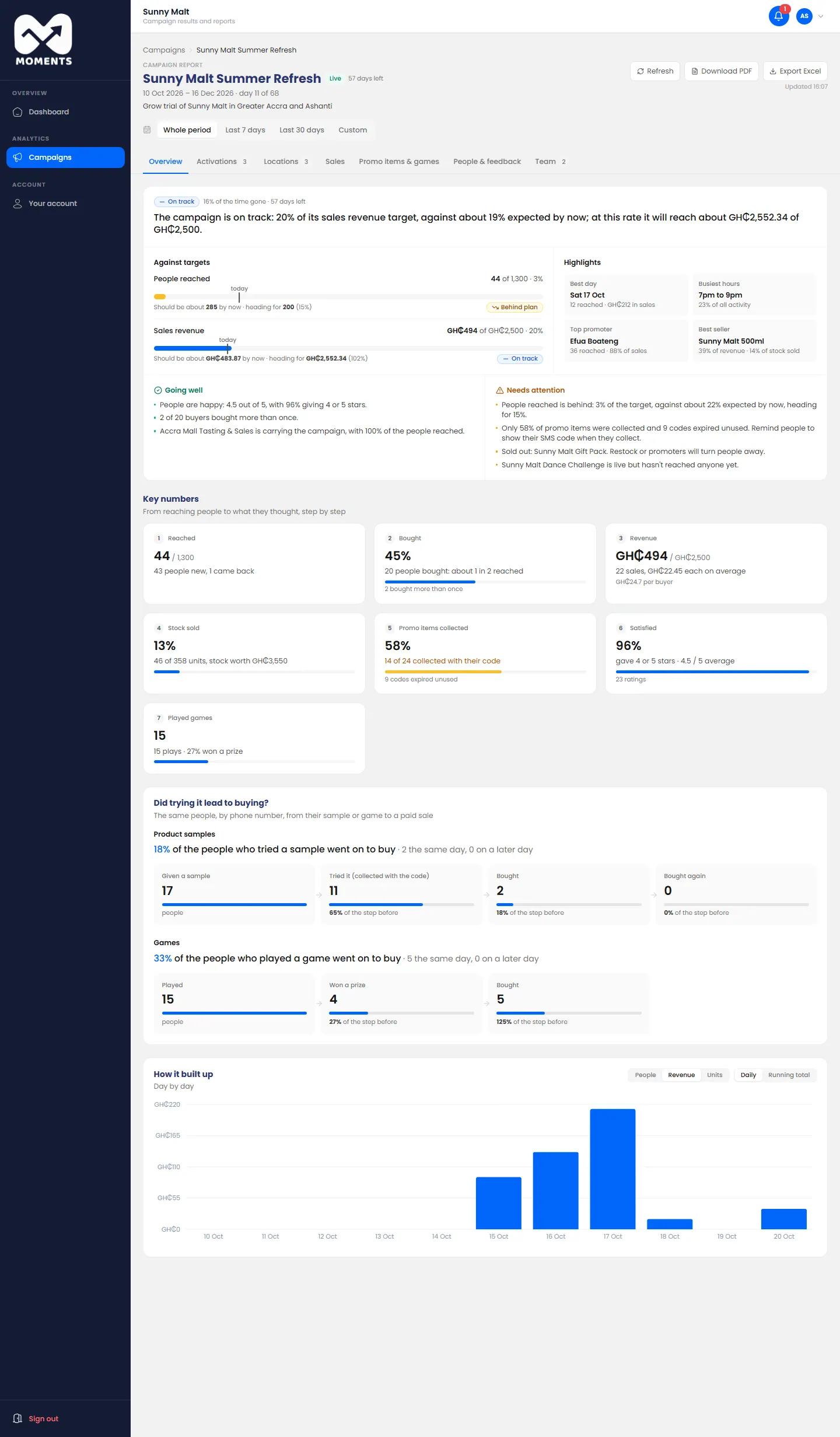Go to Campaigns breadcrumb link
The height and width of the screenshot is (1437, 840).
click(164, 50)
